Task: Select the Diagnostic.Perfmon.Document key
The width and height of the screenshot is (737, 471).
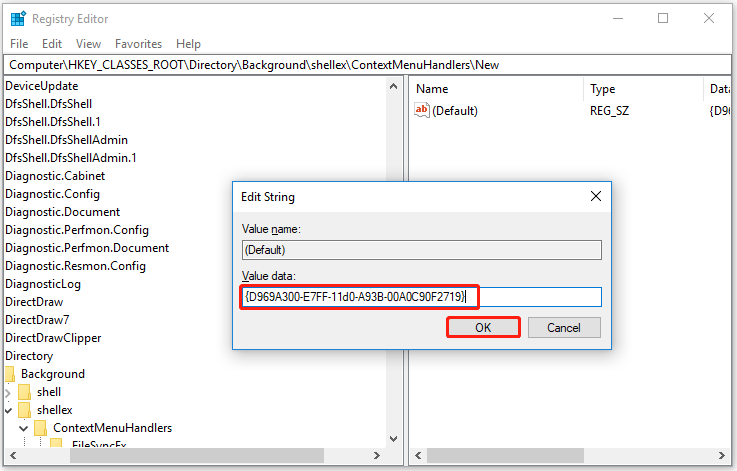Action: coord(87,248)
